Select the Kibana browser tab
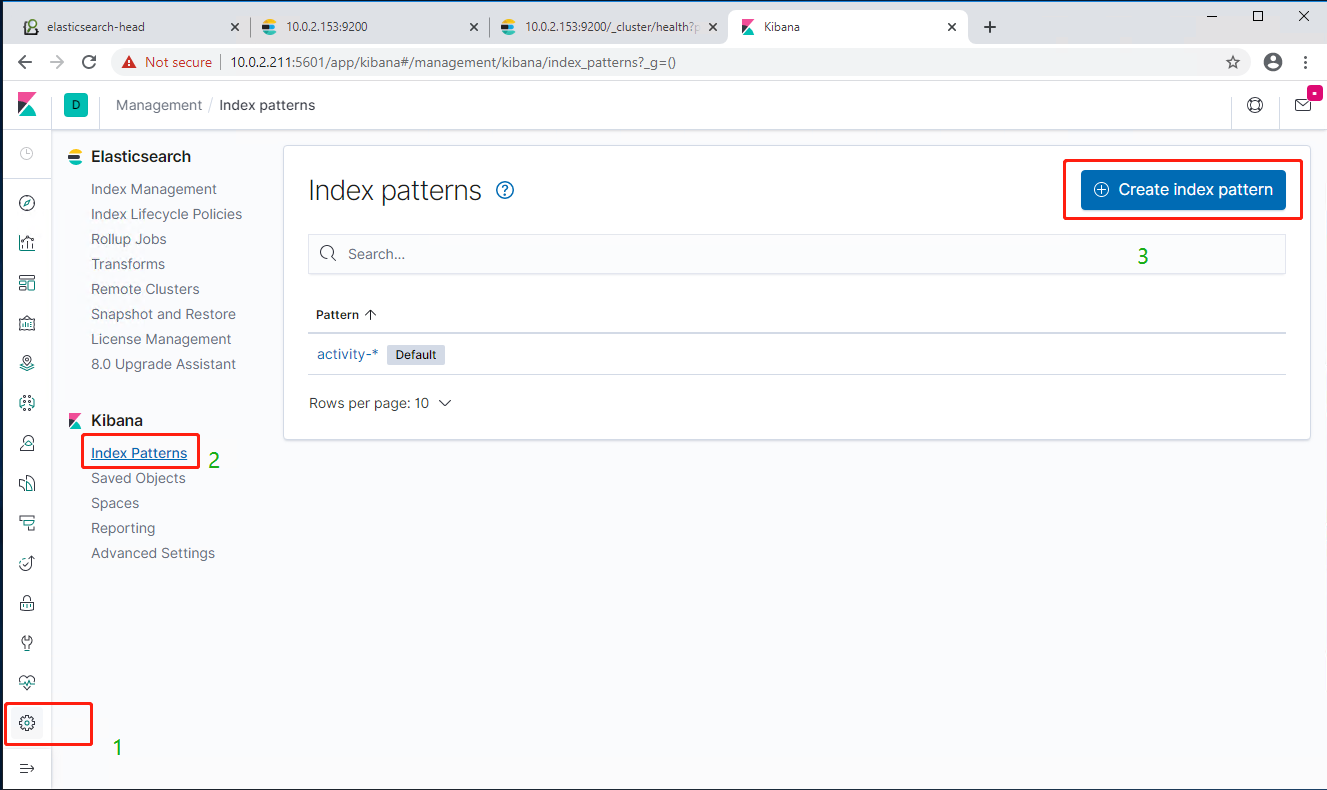The width and height of the screenshot is (1327, 790). (x=848, y=27)
